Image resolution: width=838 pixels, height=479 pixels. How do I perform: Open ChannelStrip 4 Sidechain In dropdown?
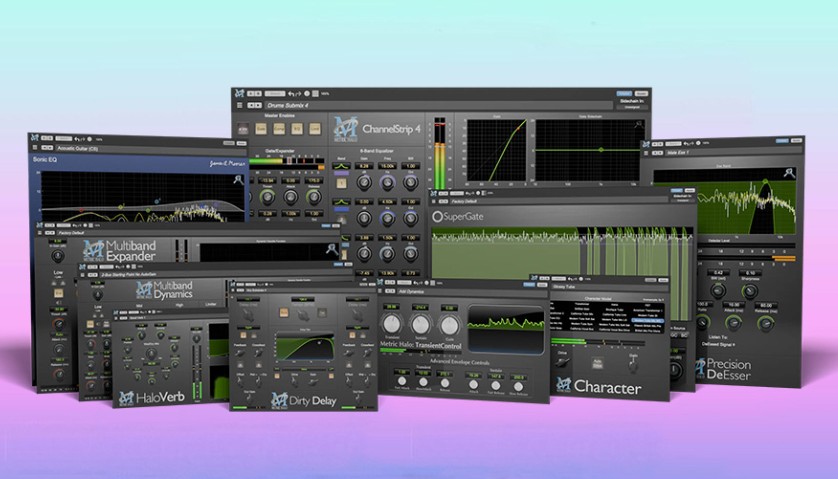pyautogui.click(x=632, y=107)
